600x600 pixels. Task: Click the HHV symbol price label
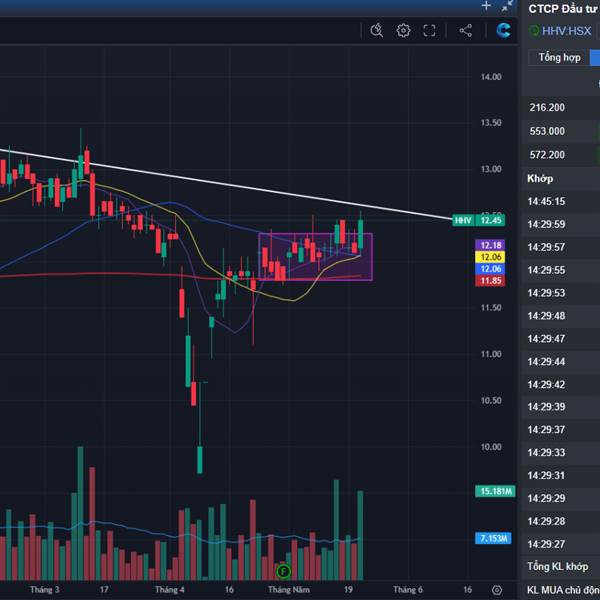pos(463,220)
